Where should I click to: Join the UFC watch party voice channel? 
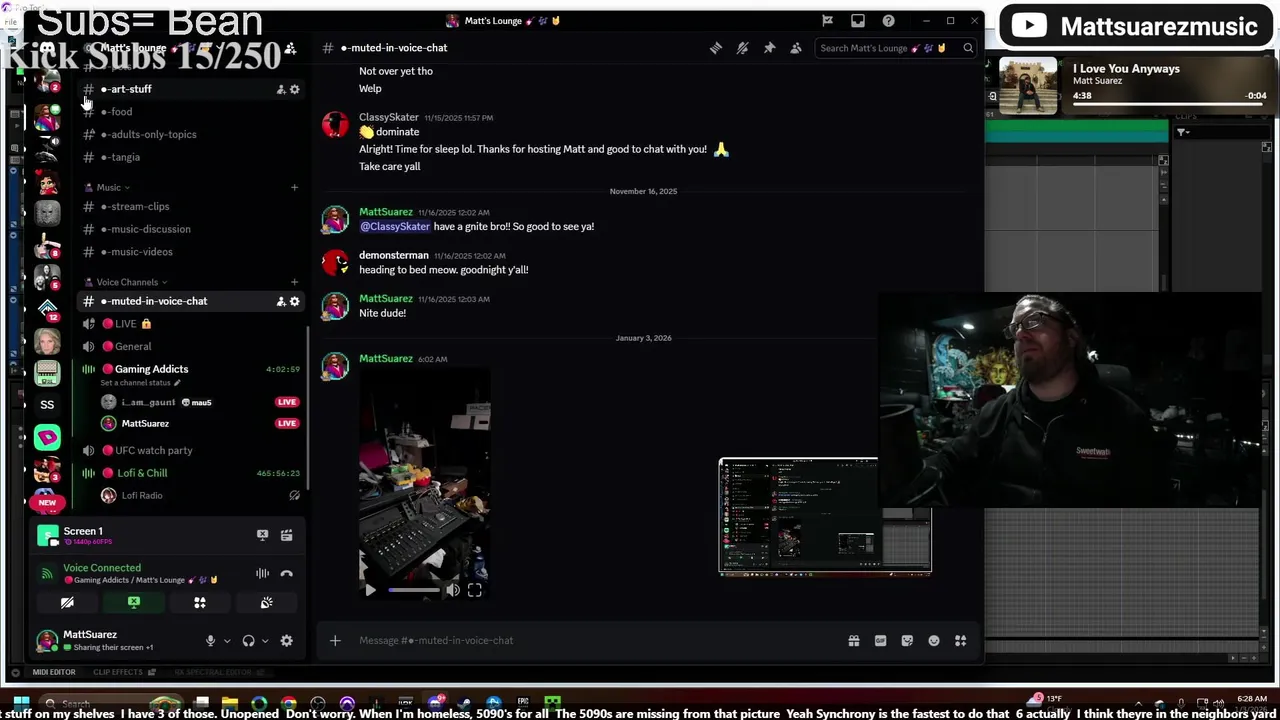point(190,450)
